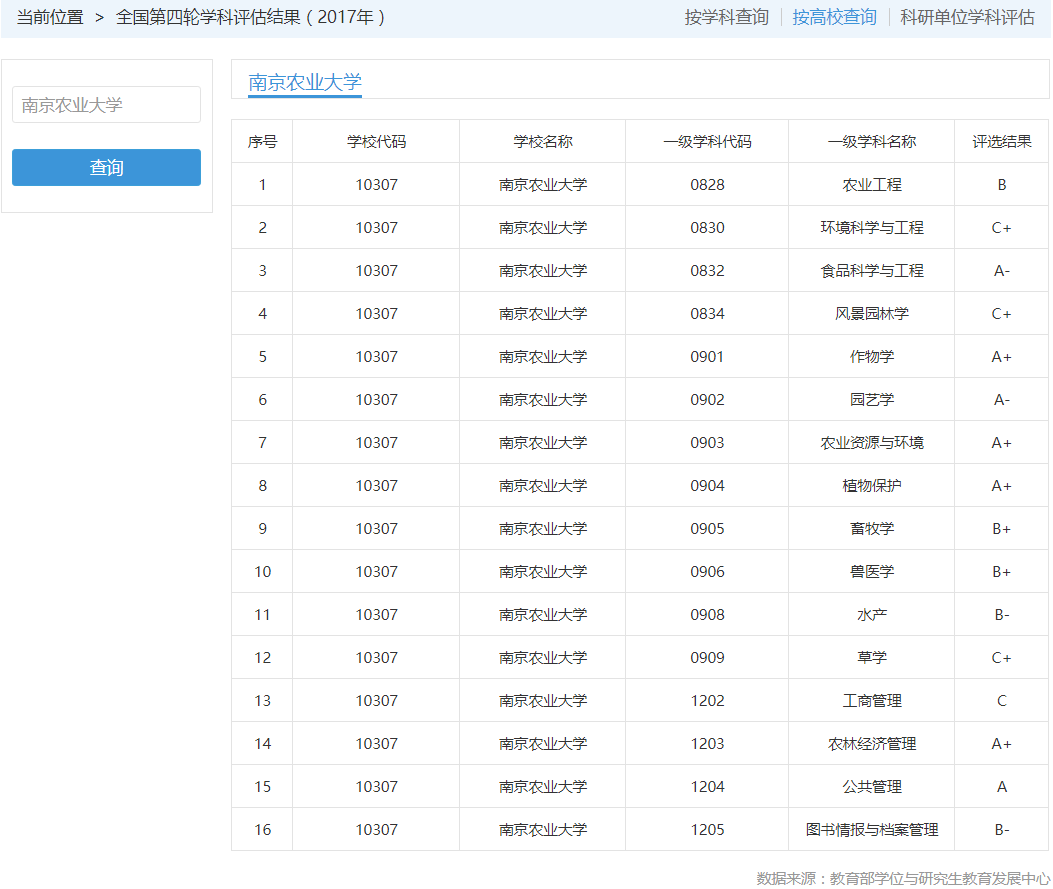Click the A- result for 园艺学
This screenshot has width=1053, height=889.
coord(1001,400)
